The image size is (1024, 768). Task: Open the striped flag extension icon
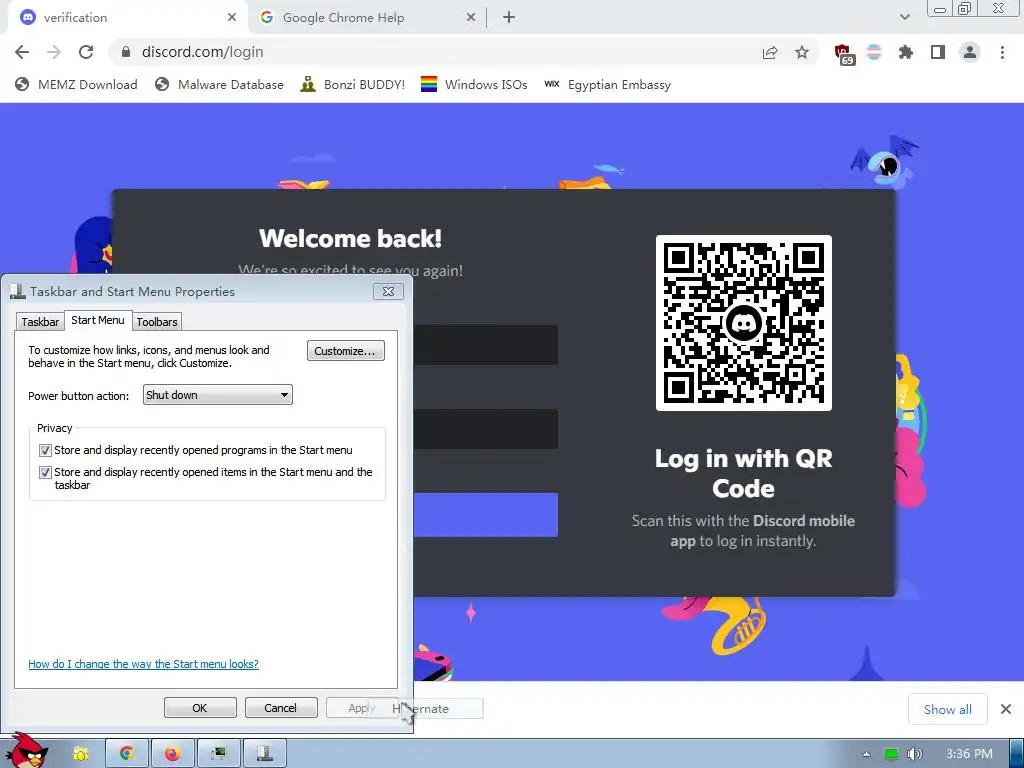(874, 52)
